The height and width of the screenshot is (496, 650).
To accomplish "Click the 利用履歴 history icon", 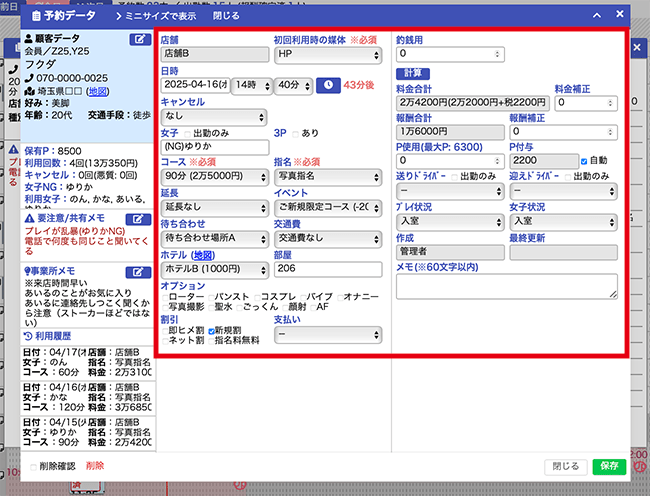I will point(28,336).
